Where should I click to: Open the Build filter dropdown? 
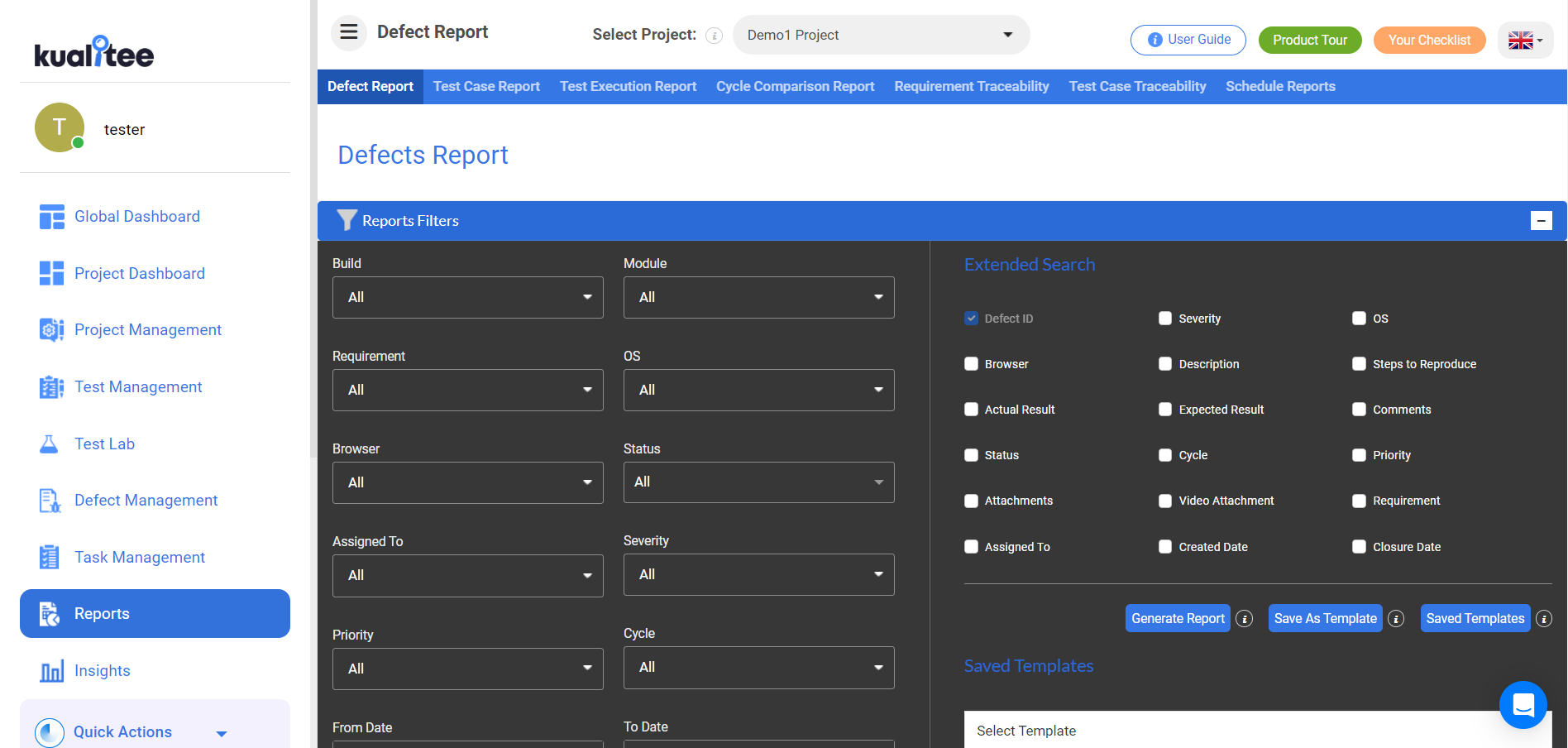(x=467, y=297)
